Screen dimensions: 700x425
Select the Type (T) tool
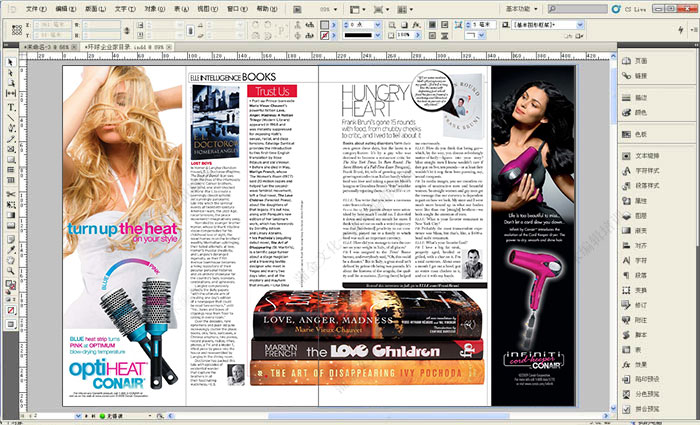11,108
